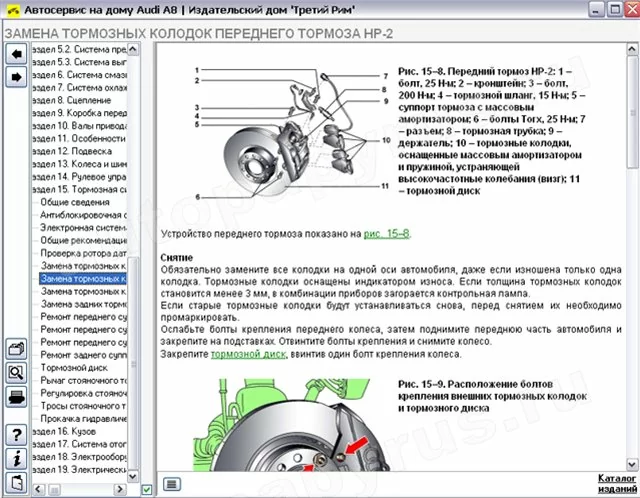Click tree panel scroll up arrow
Image resolution: width=640 pixels, height=498 pixels.
[133, 49]
